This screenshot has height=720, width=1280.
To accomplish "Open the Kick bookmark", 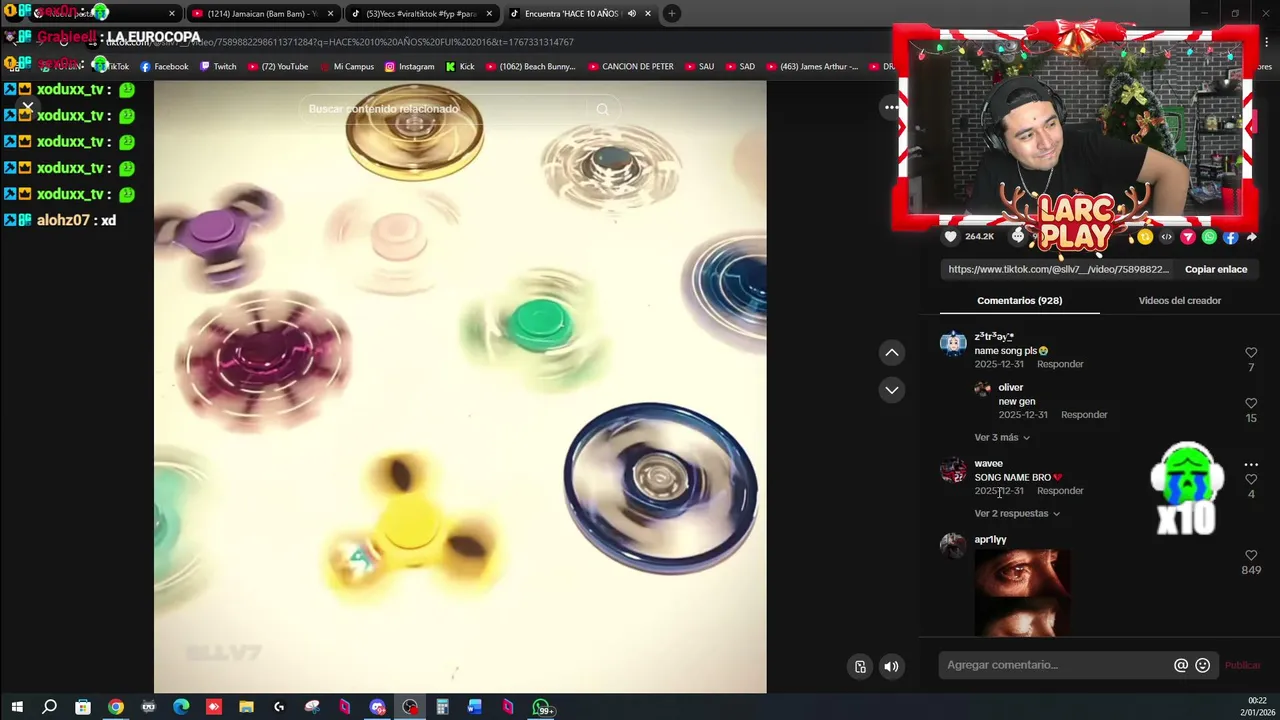I will pyautogui.click(x=460, y=66).
